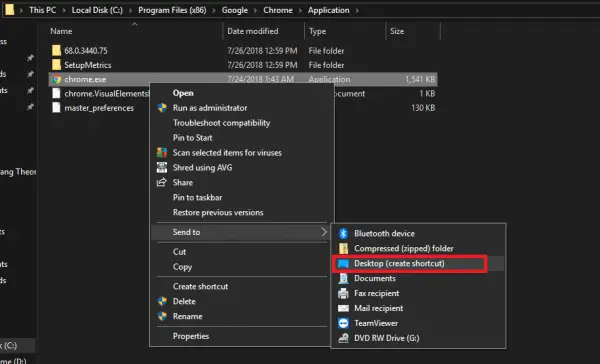
Task: Select the TeamViewer icon in Send to
Action: (x=343, y=323)
